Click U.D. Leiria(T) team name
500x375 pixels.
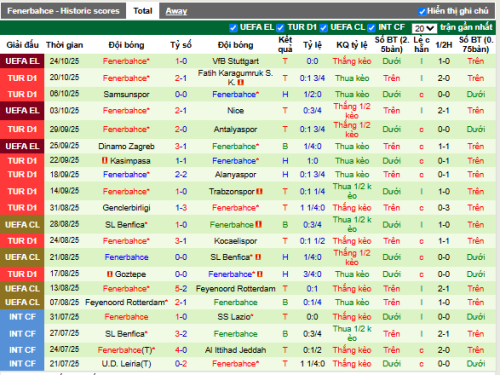[126, 364]
